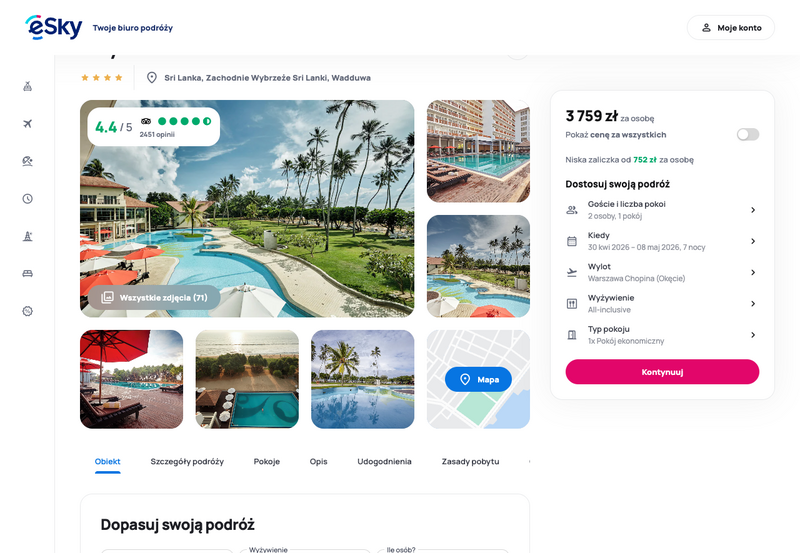The height and width of the screenshot is (553, 800).
Task: Expand the Kiedy dates chevron
Action: coord(753,241)
